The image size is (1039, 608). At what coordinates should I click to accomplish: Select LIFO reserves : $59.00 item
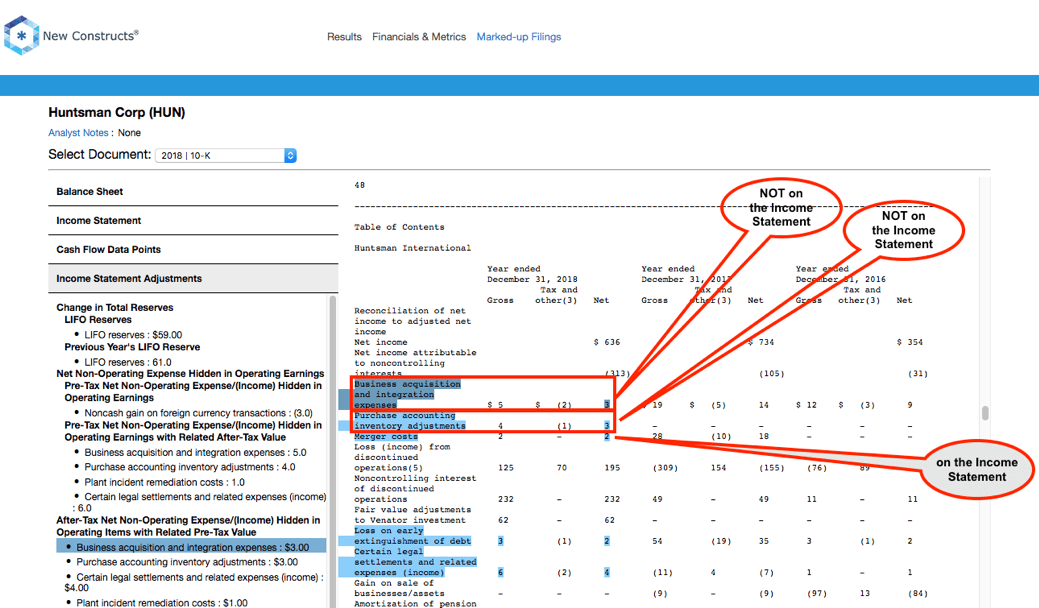click(133, 335)
